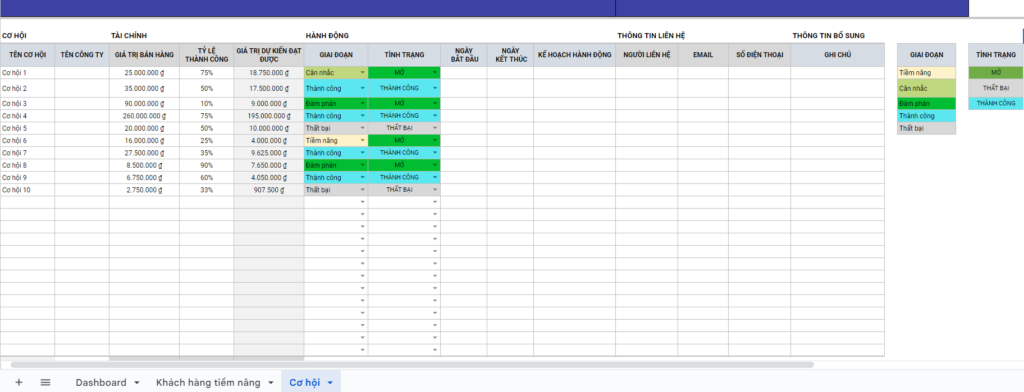Open Giai đoạn dropdown for Cơ hội 8
The image size is (1024, 392).
[x=363, y=165]
